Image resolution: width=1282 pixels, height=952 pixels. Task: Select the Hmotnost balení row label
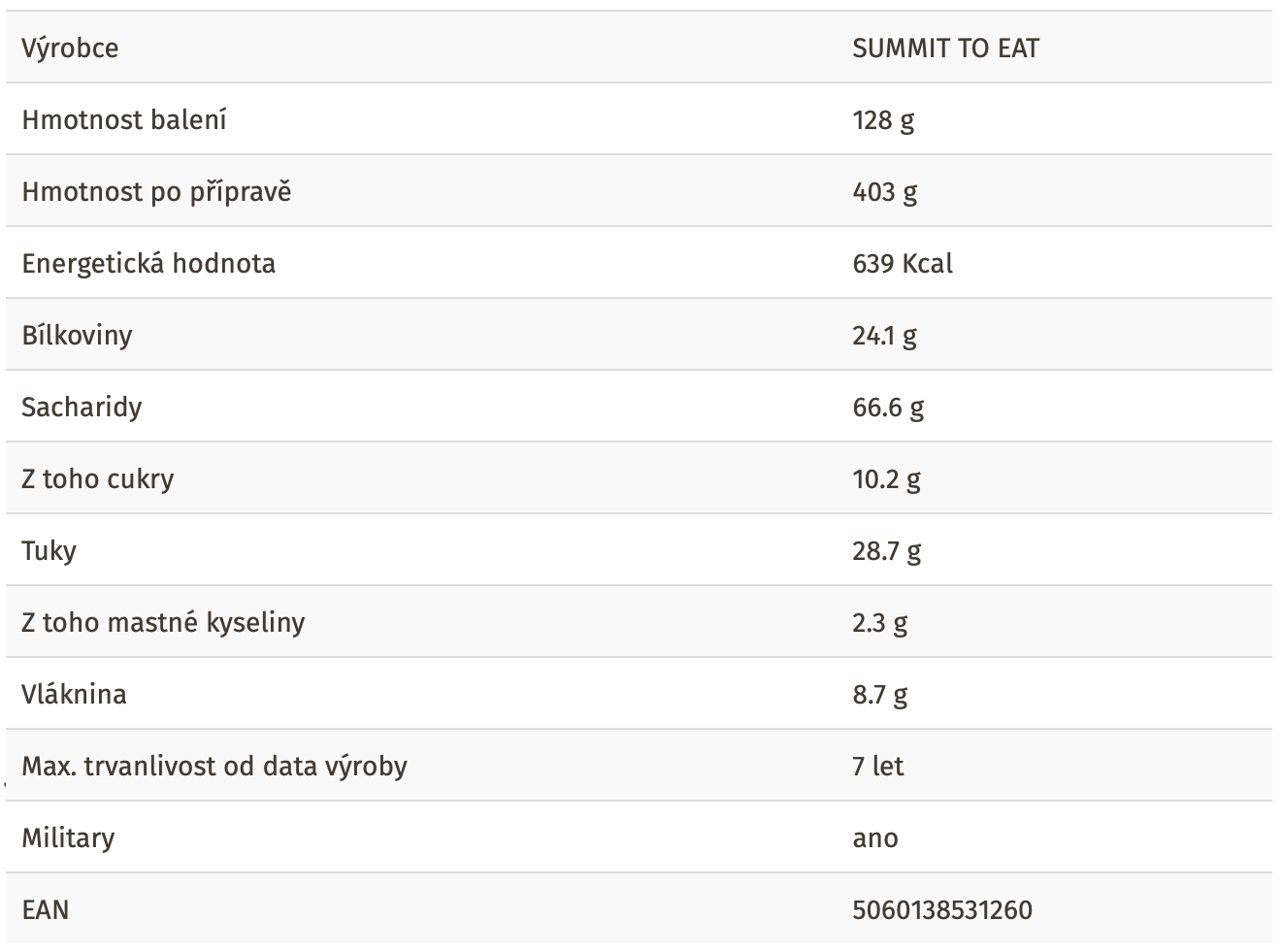click(x=124, y=119)
